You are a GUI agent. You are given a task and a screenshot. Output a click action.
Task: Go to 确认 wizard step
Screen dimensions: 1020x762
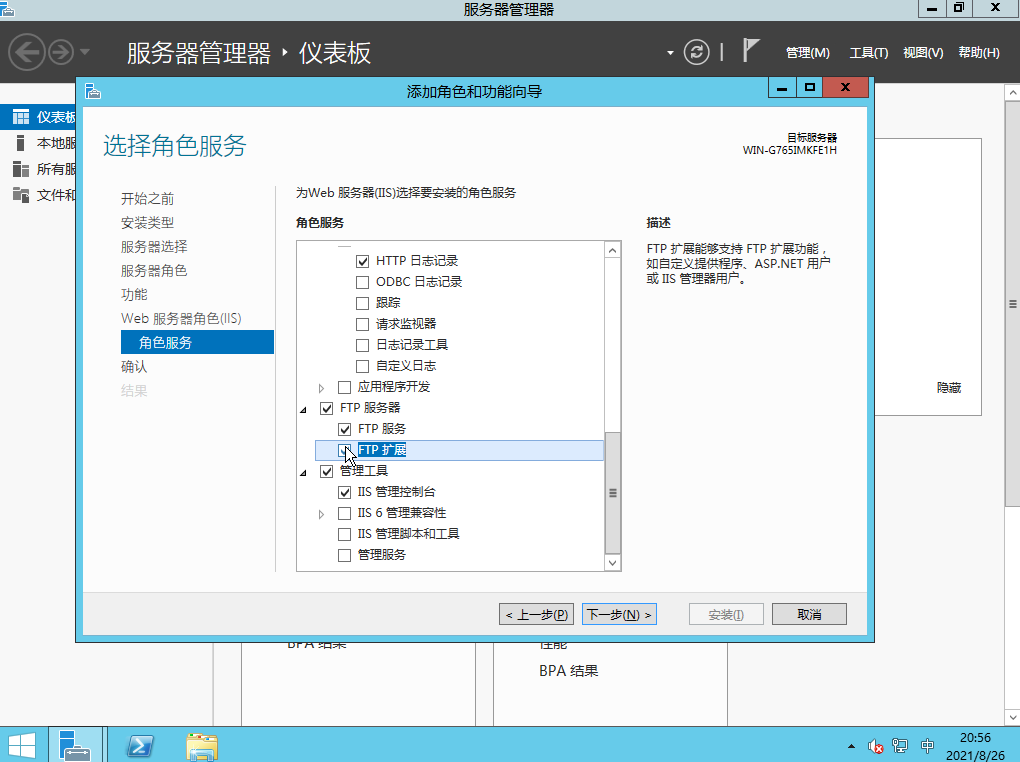pos(134,367)
